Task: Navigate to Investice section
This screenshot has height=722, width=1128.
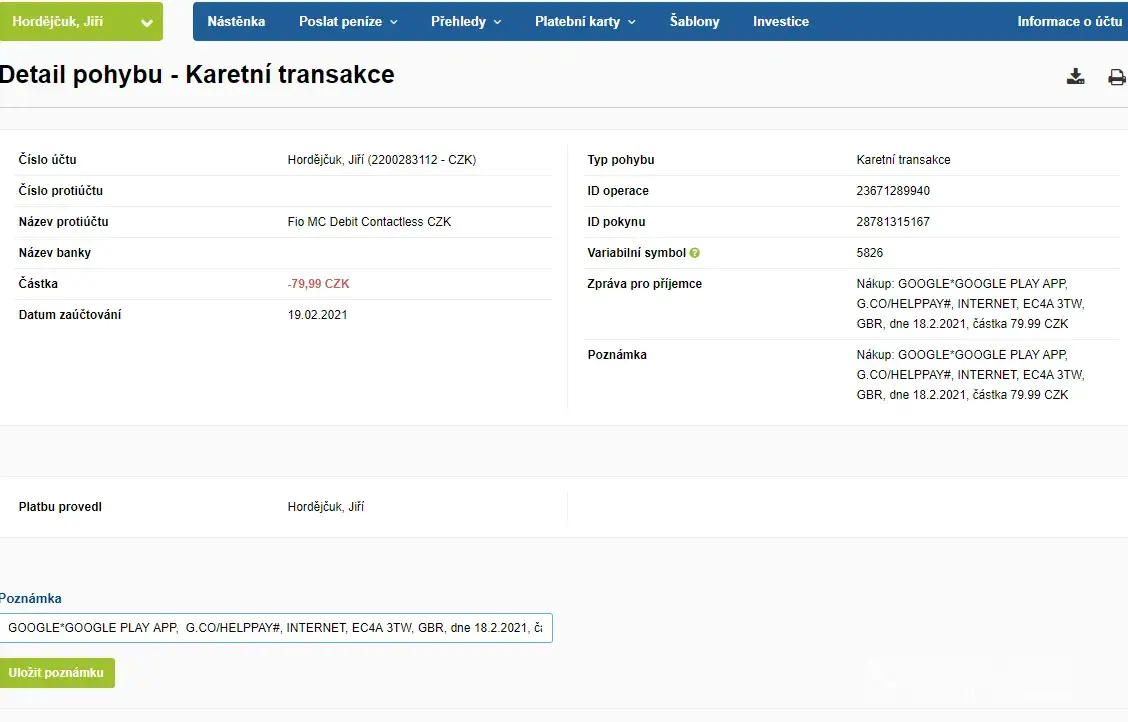Action: [781, 21]
